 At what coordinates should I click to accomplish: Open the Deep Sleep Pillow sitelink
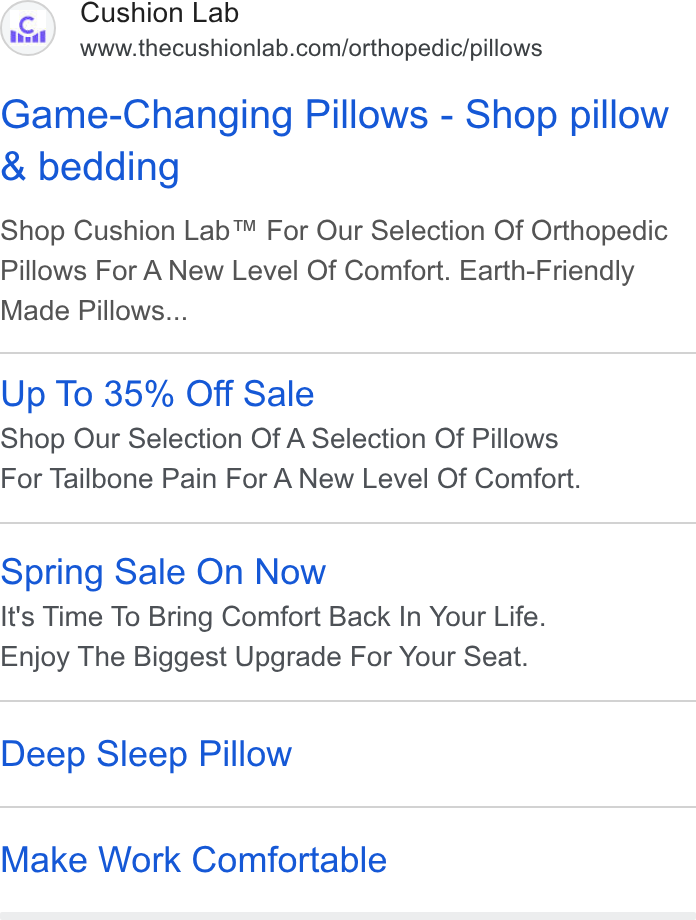point(146,754)
